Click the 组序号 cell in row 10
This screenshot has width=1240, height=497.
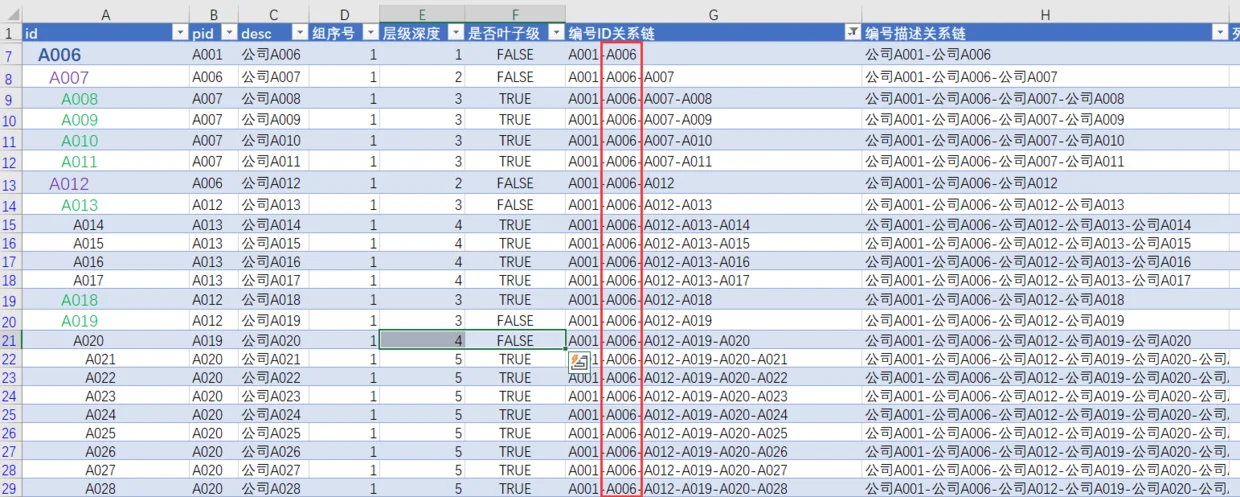344,120
